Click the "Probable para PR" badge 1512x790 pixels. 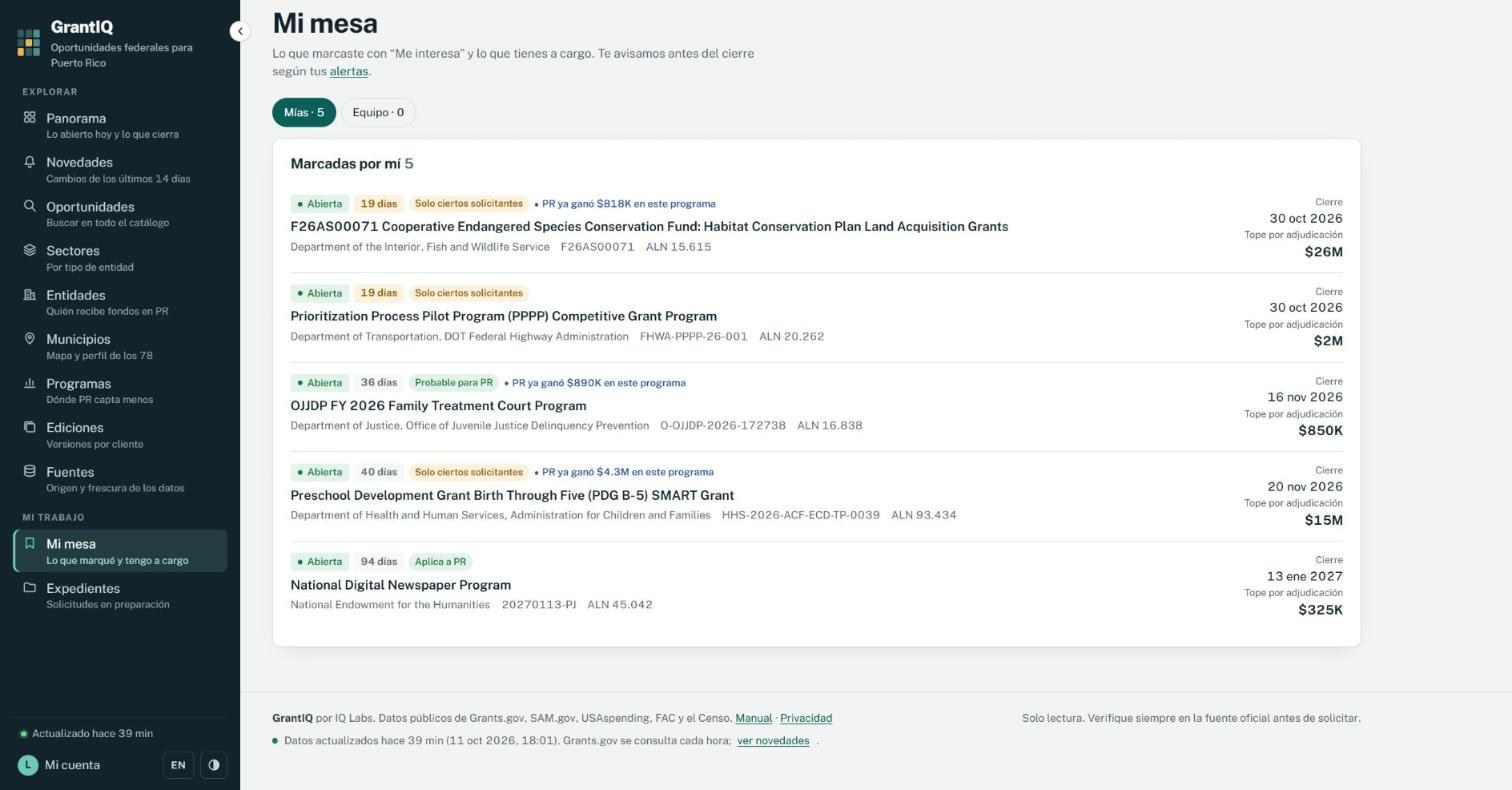tap(454, 383)
